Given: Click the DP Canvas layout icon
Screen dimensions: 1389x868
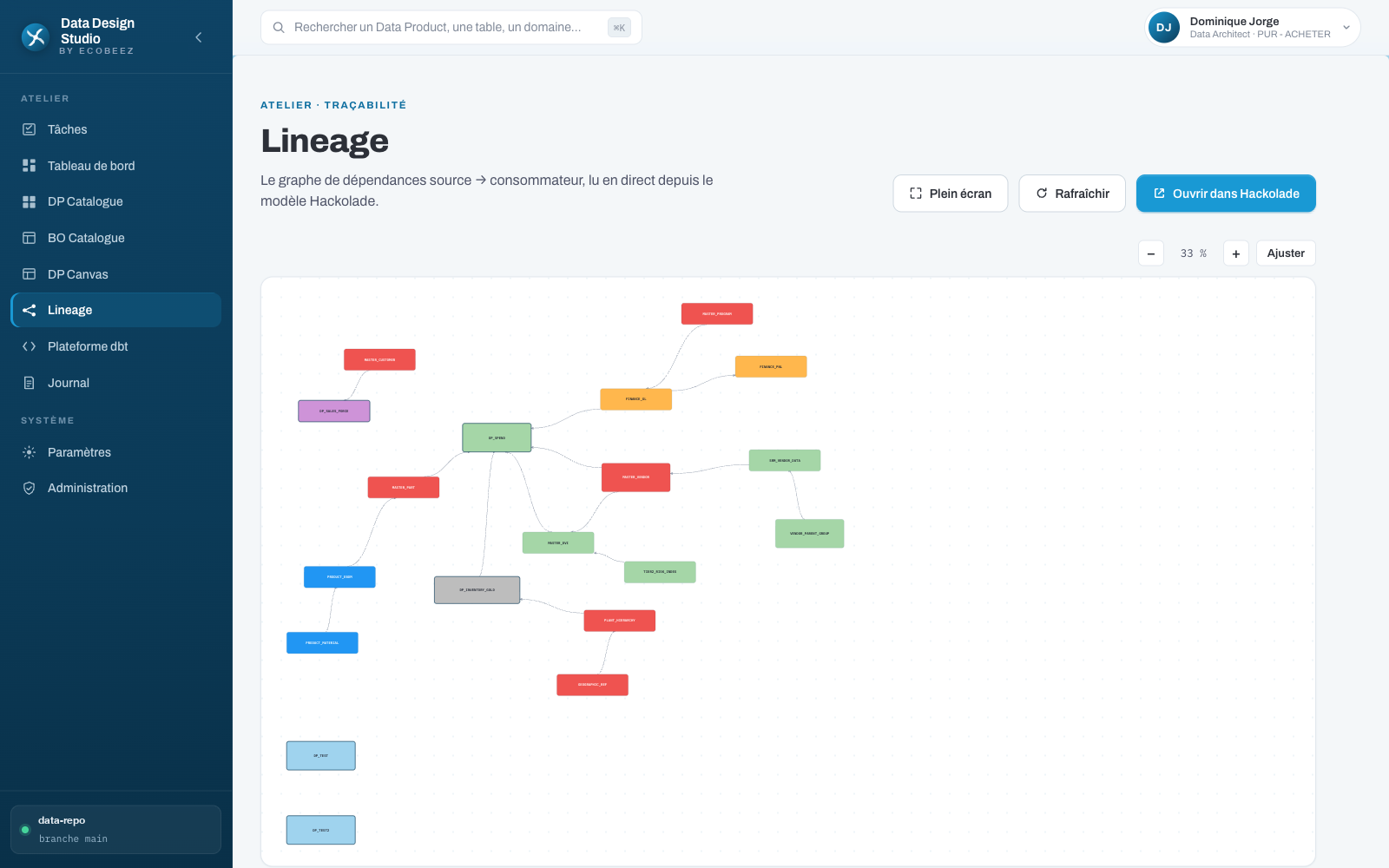Looking at the screenshot, I should point(29,274).
